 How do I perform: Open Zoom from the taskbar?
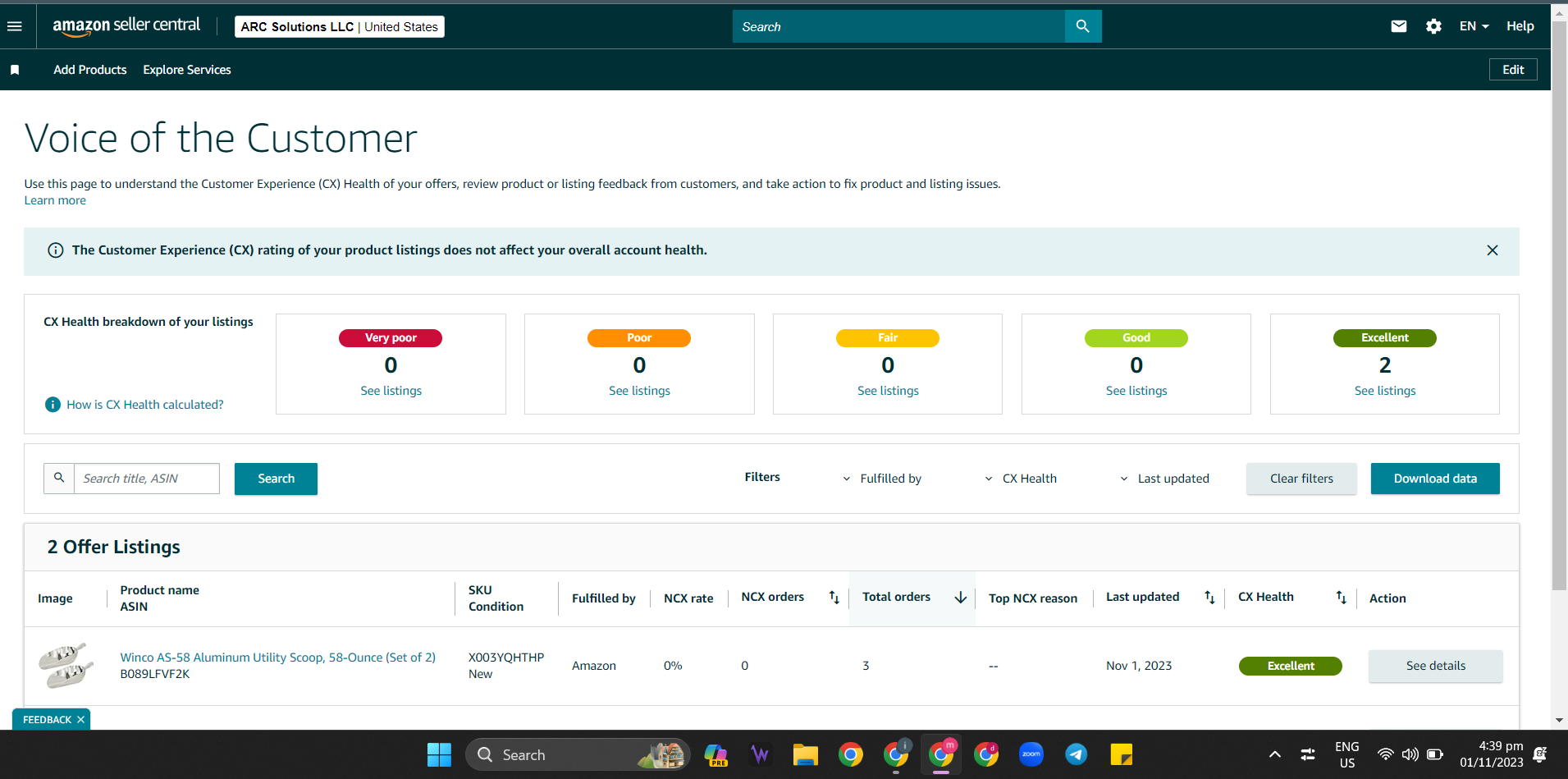coord(1031,754)
